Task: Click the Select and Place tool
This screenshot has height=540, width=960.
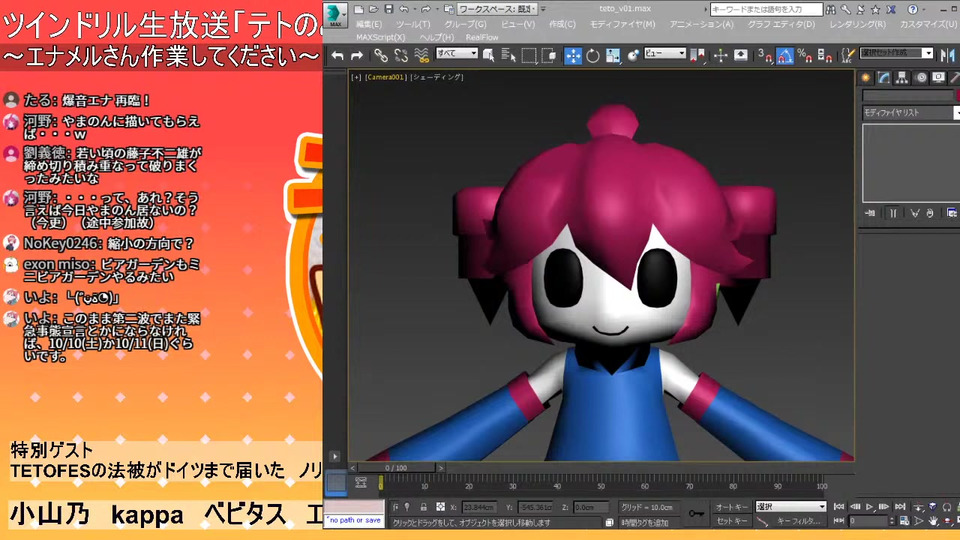Action: tap(633, 56)
